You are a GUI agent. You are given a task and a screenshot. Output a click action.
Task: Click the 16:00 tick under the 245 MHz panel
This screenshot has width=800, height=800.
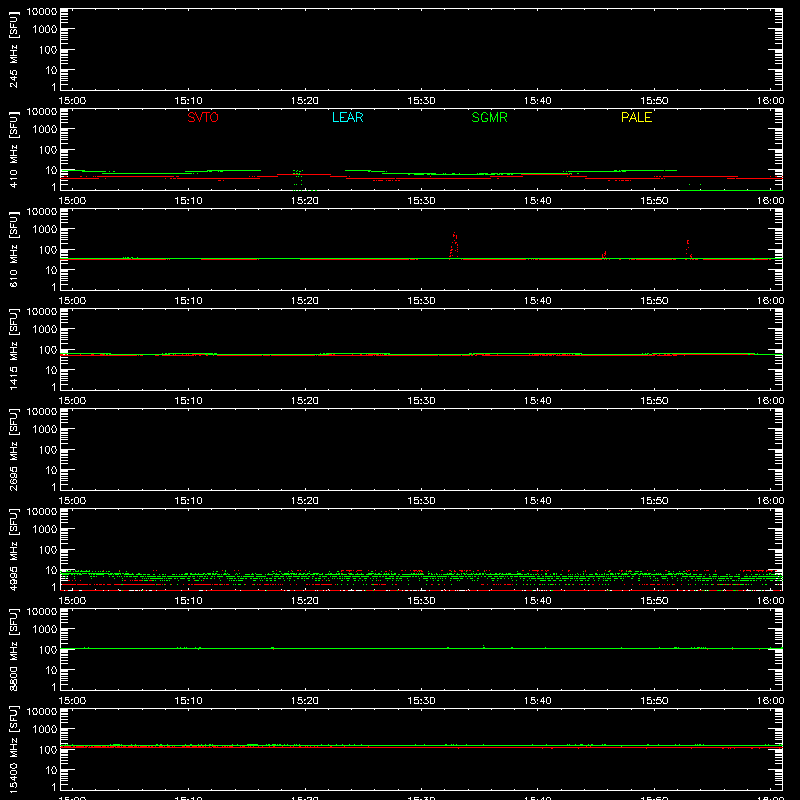point(770,101)
